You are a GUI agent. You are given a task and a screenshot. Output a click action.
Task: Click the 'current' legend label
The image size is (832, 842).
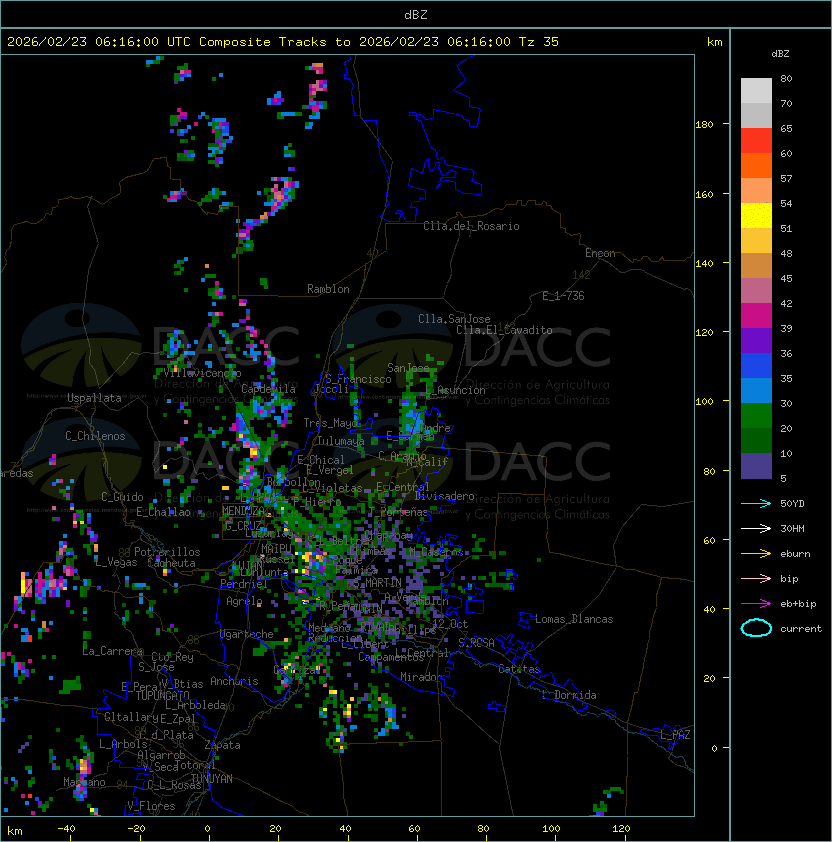tap(801, 629)
